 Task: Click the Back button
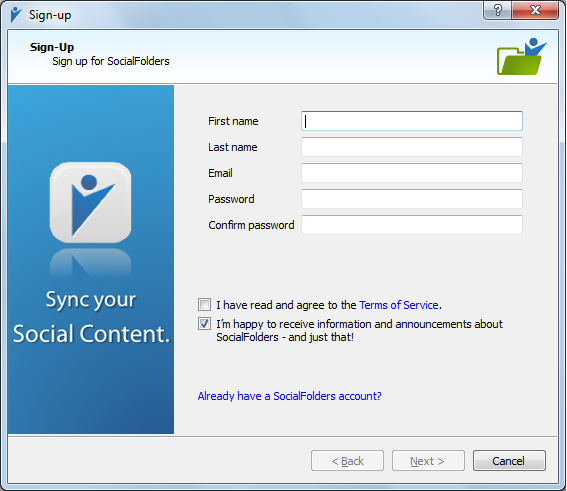coord(347,461)
